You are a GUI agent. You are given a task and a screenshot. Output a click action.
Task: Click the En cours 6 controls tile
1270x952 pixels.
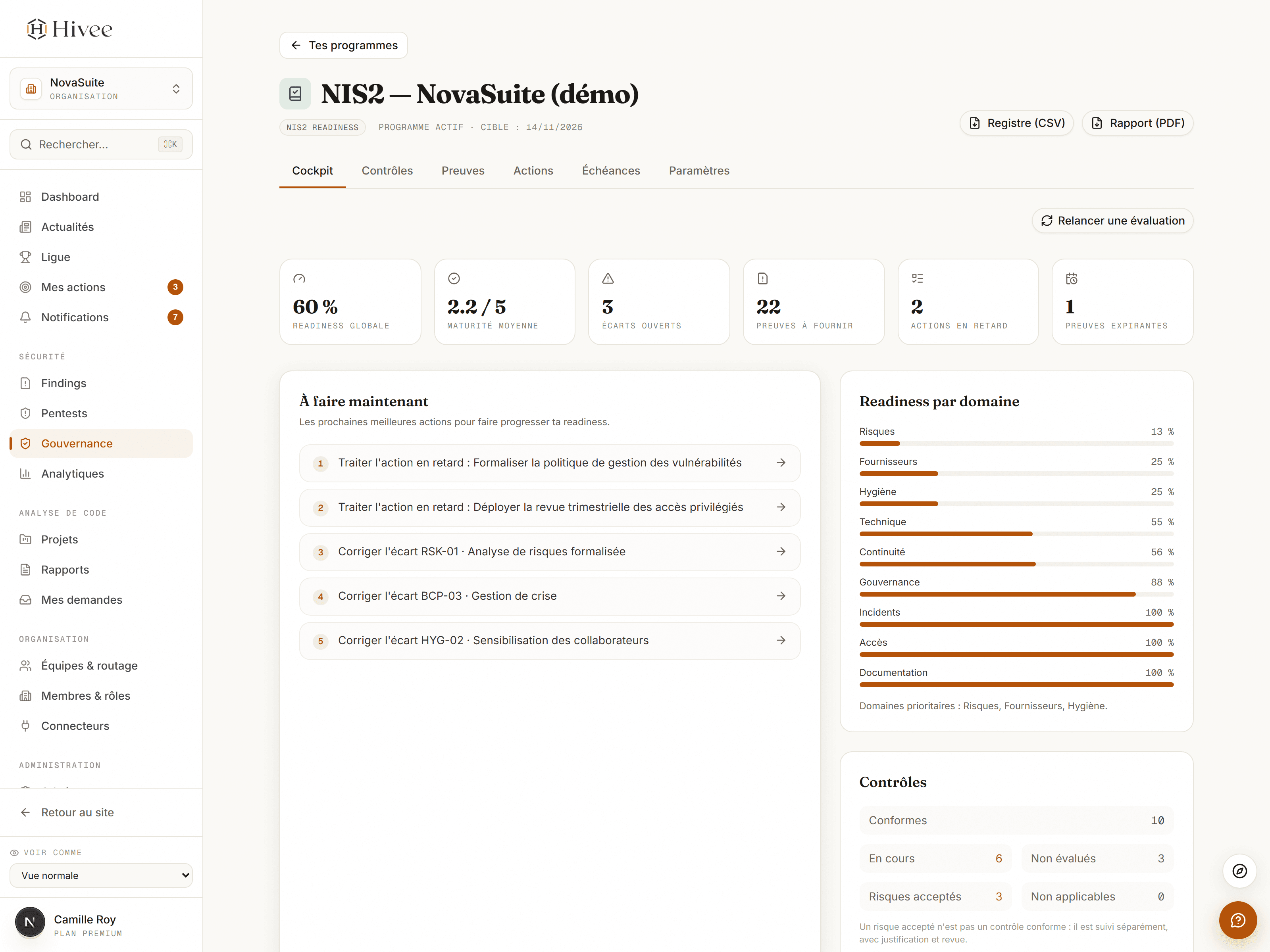click(935, 859)
